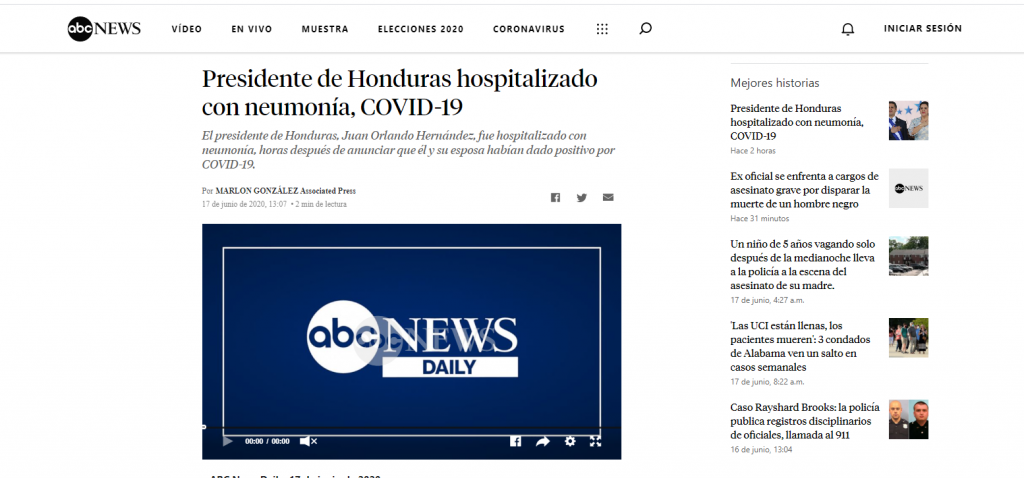1024x478 pixels.
Task: Click the 5-year-old story thumbnail
Action: coord(908,256)
